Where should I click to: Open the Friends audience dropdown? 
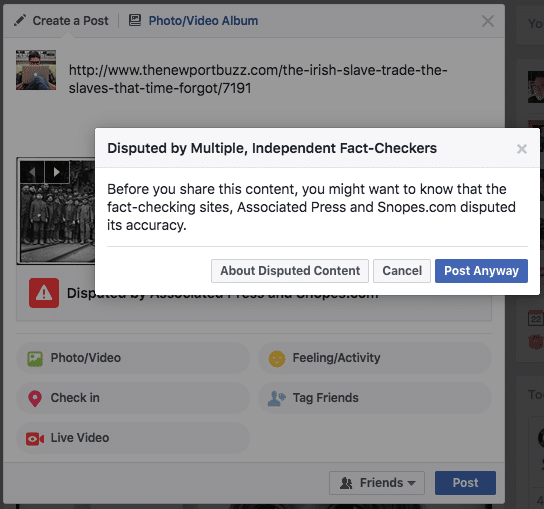pos(377,483)
